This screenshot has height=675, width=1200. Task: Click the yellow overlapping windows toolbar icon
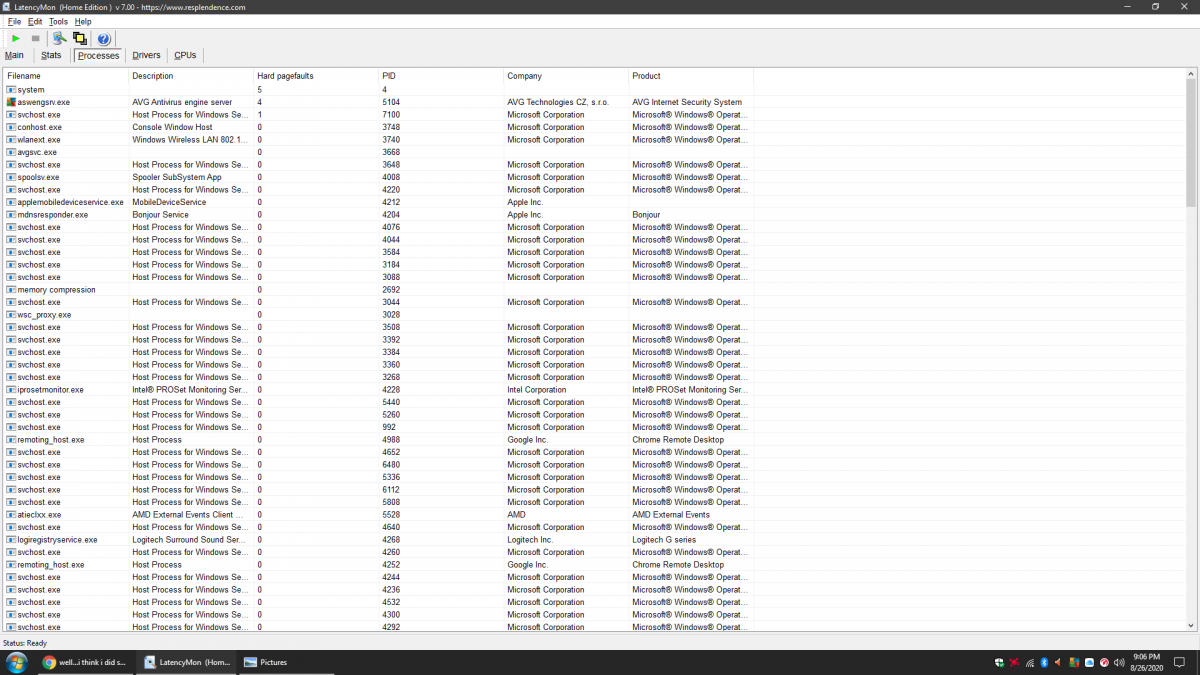click(x=79, y=38)
